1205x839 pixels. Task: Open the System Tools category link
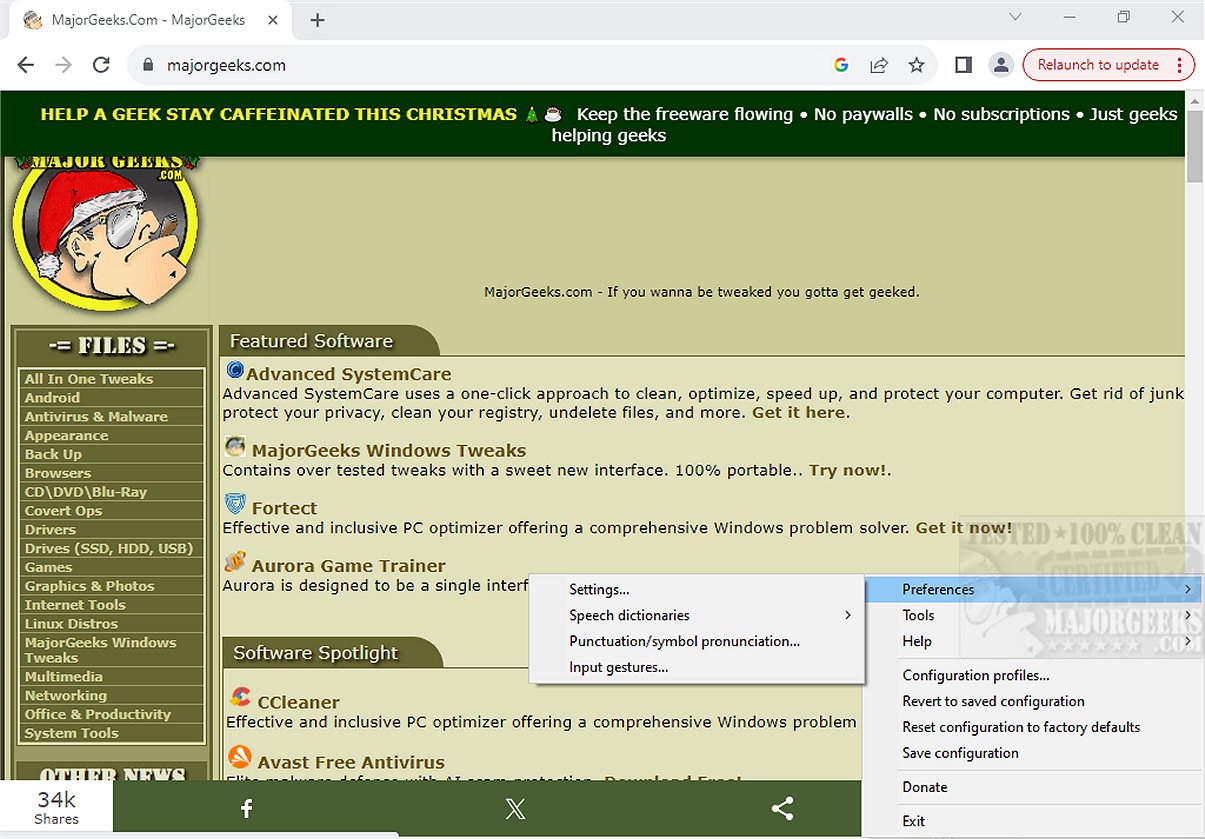(71, 734)
